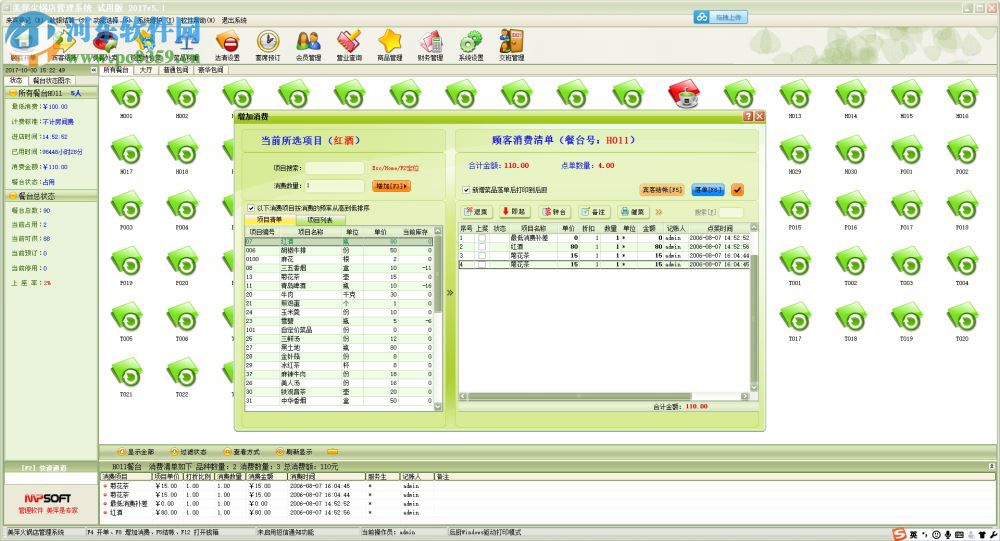Select table H013 icon
1000x541 pixels.
click(795, 96)
